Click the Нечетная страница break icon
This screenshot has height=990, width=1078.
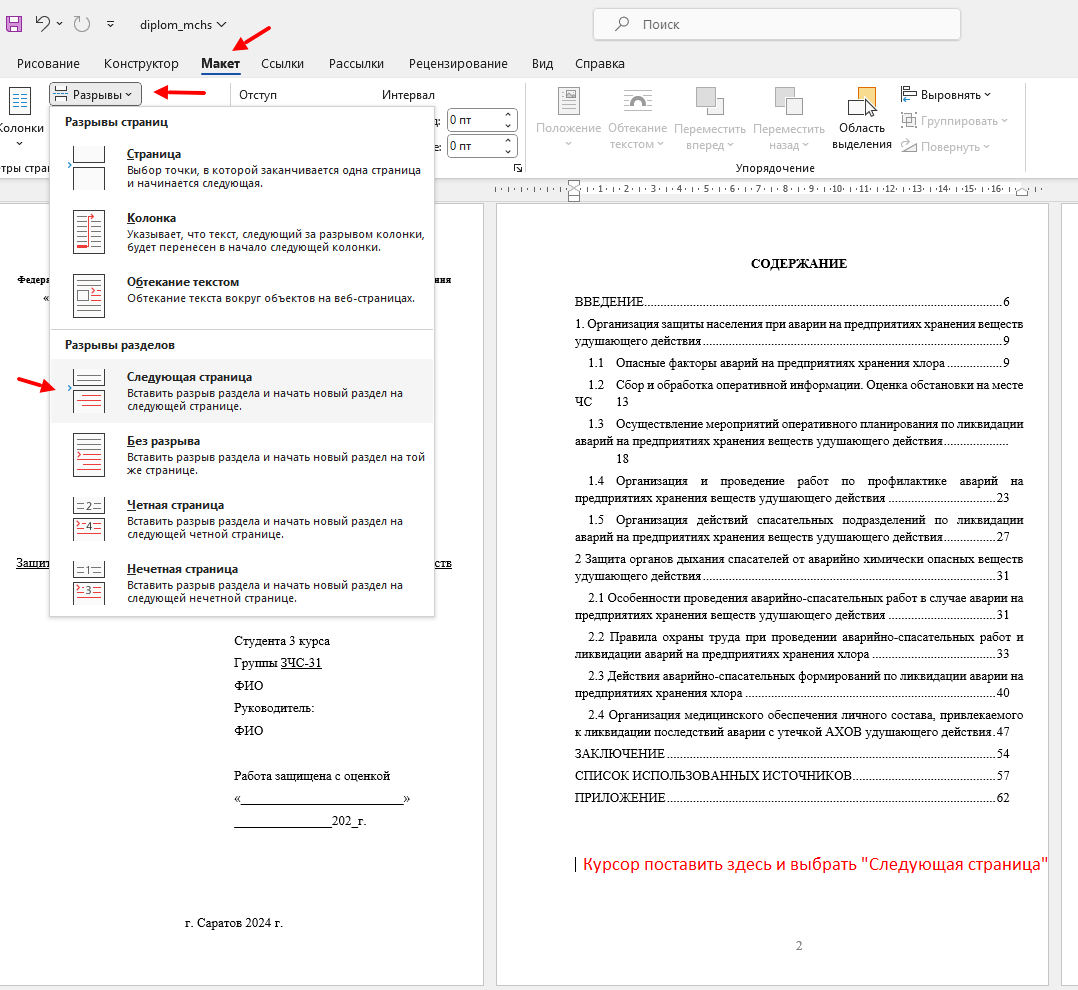click(89, 582)
